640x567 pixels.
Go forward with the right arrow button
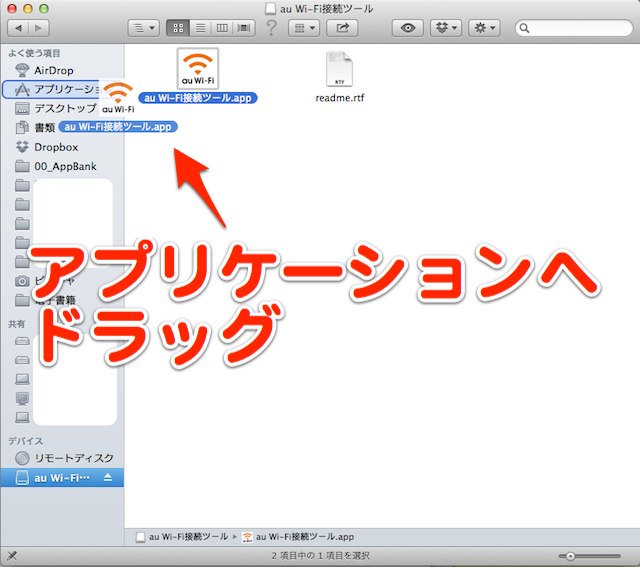tap(39, 28)
